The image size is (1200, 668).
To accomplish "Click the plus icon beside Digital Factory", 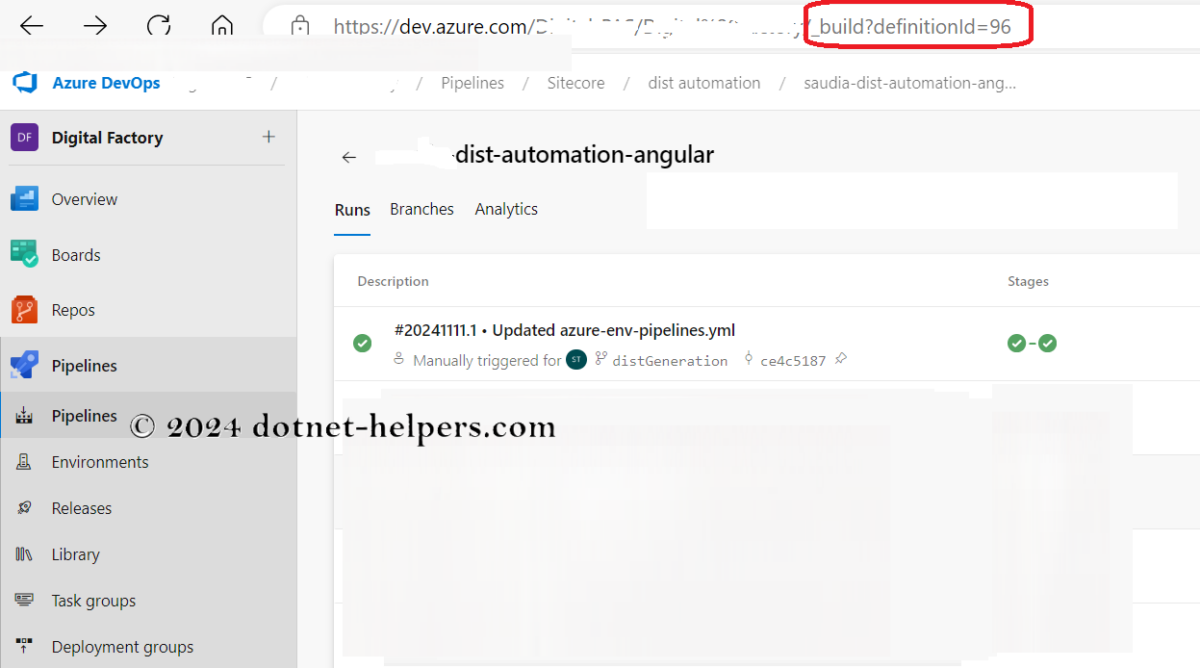I will pyautogui.click(x=268, y=137).
